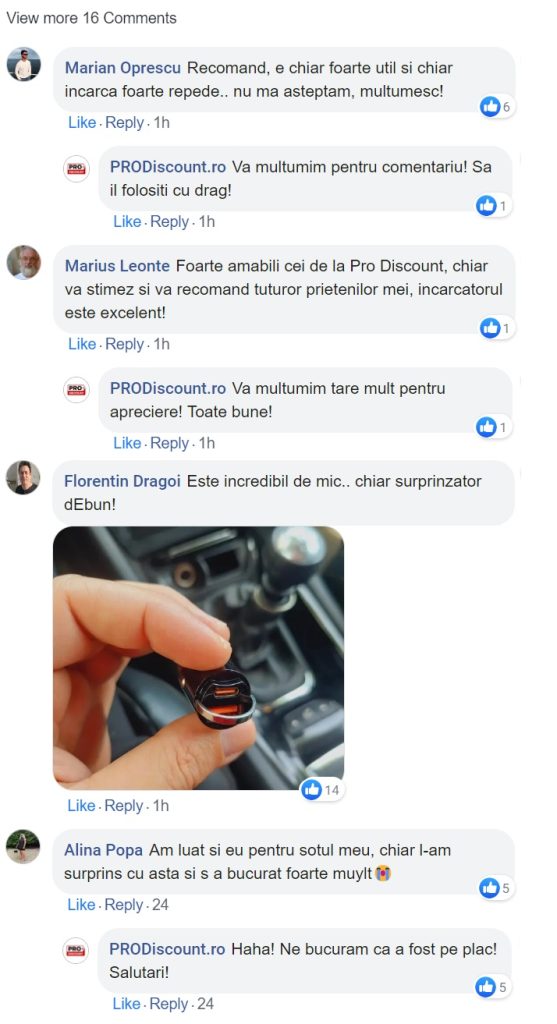The width and height of the screenshot is (557, 1024).
Task: Click the like reaction icon with 14 on the photo
Action: [312, 790]
